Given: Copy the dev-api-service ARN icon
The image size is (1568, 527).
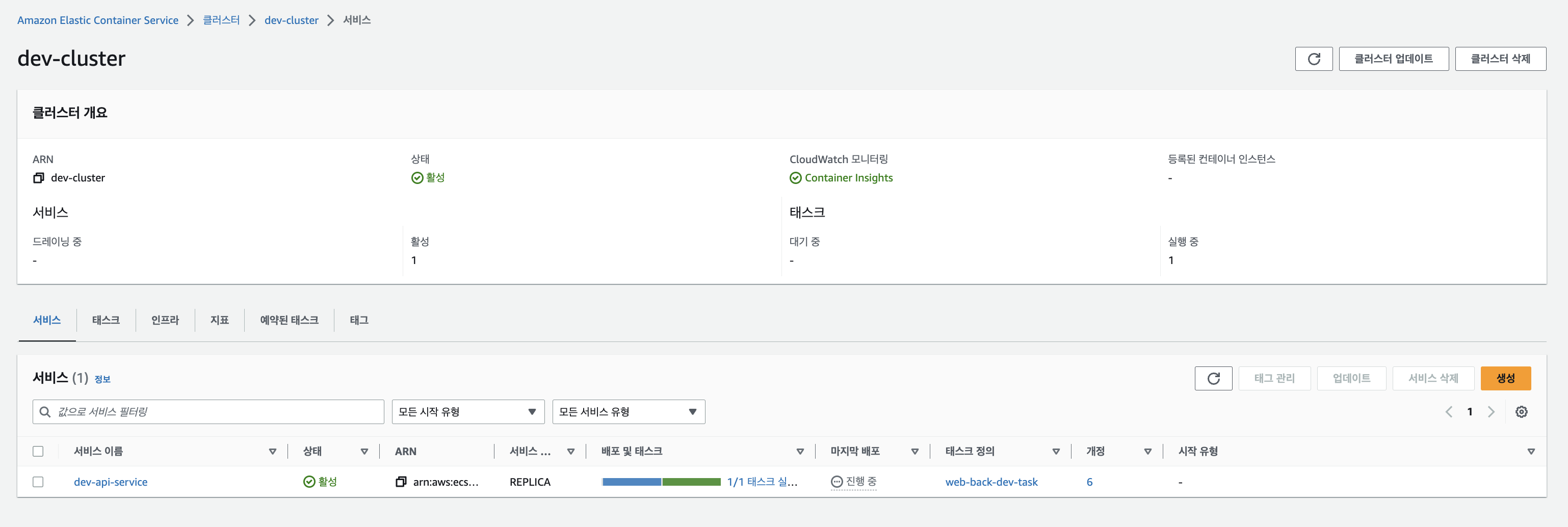Looking at the screenshot, I should [x=401, y=482].
